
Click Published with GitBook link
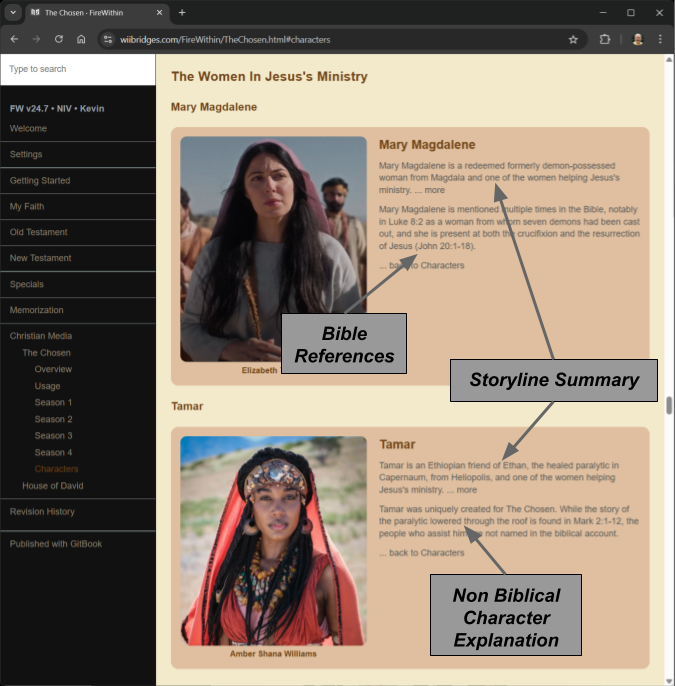[x=56, y=544]
